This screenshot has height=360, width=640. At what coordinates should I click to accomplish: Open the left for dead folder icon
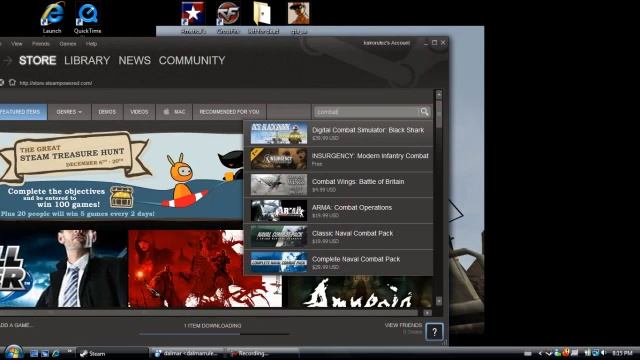[263, 17]
